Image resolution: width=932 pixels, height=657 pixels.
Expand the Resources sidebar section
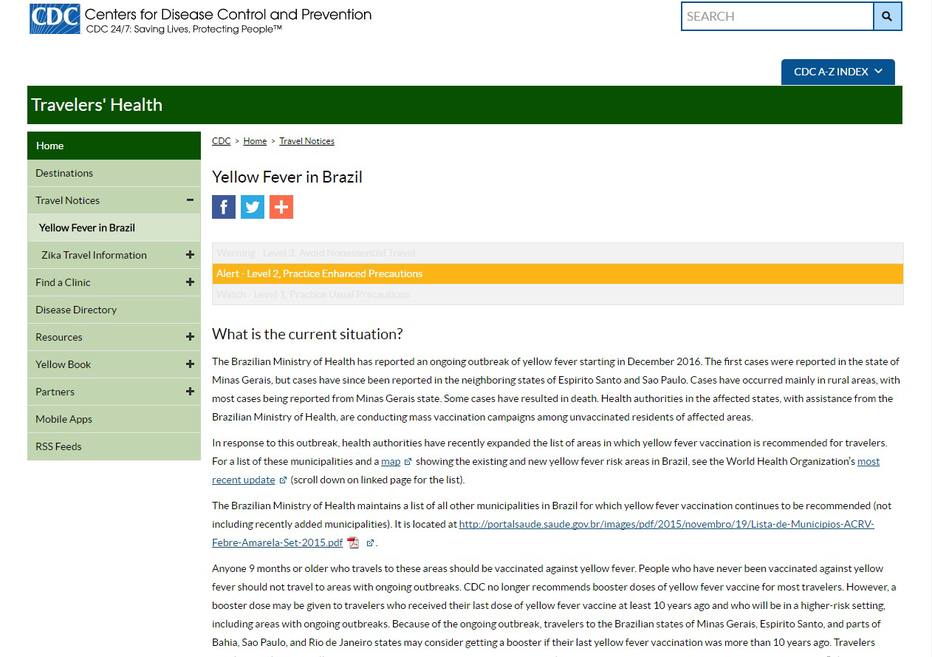pyautogui.click(x=190, y=337)
